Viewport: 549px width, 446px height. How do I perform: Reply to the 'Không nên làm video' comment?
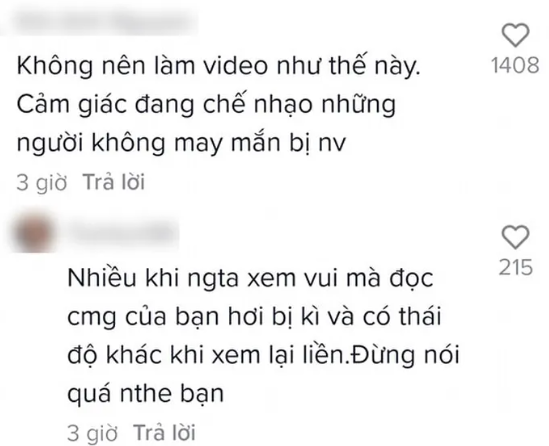(113, 182)
